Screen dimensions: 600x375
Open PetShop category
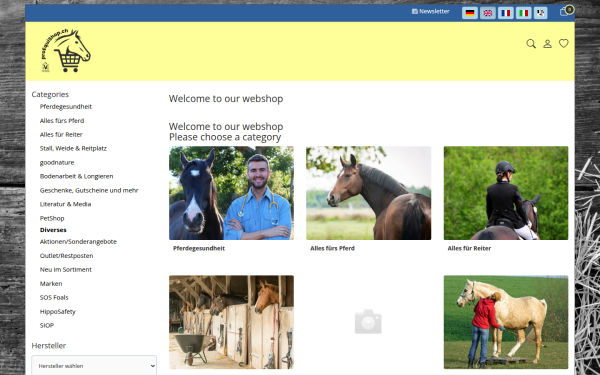coord(52,218)
